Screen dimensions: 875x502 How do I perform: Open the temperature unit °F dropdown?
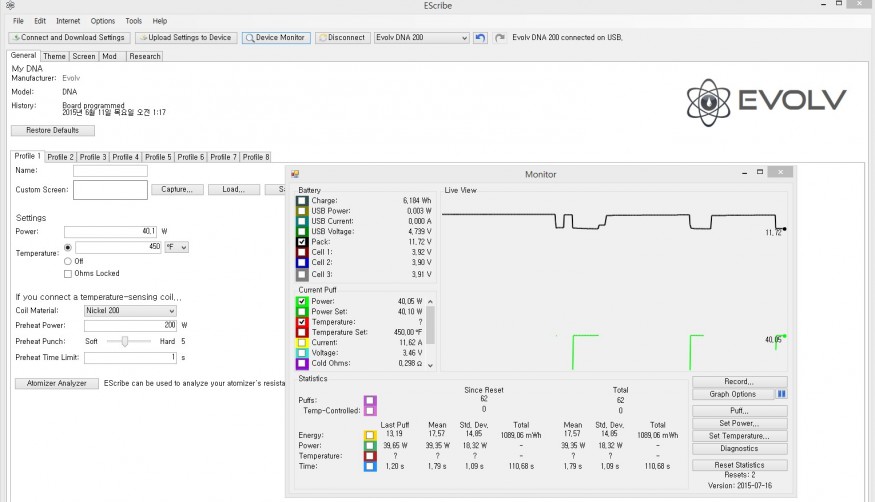(176, 247)
